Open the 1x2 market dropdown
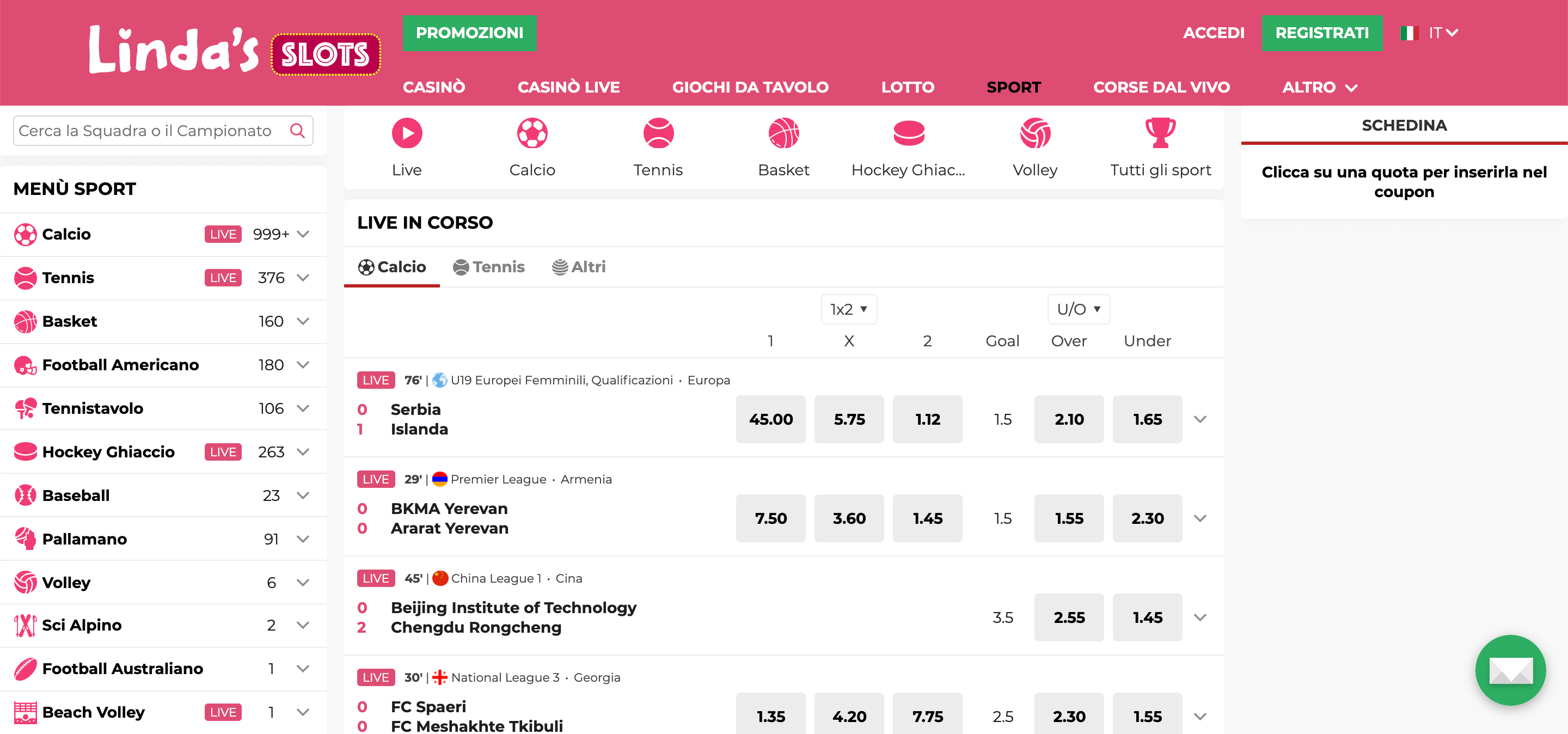 click(x=849, y=309)
